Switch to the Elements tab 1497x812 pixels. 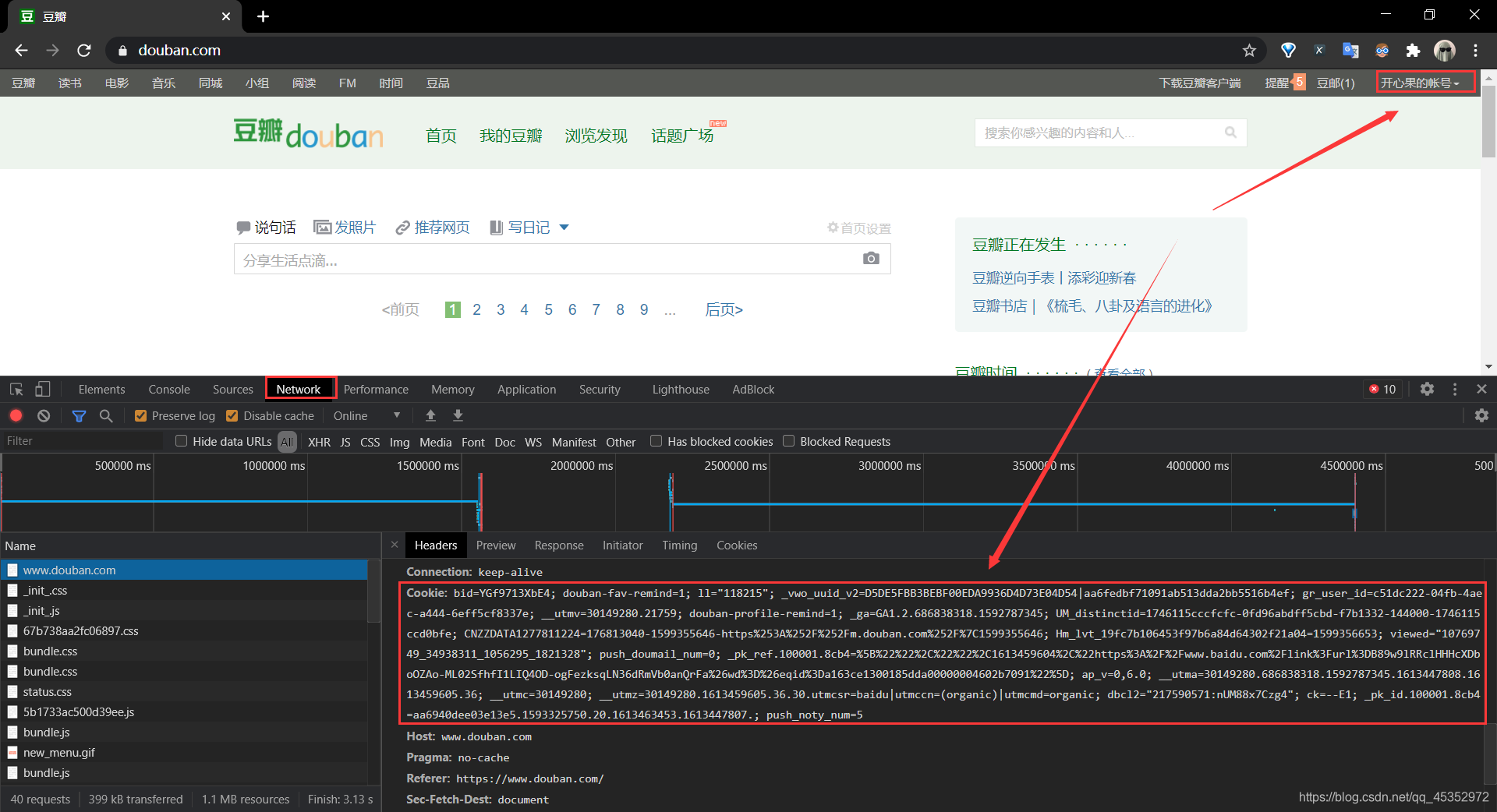pos(101,390)
